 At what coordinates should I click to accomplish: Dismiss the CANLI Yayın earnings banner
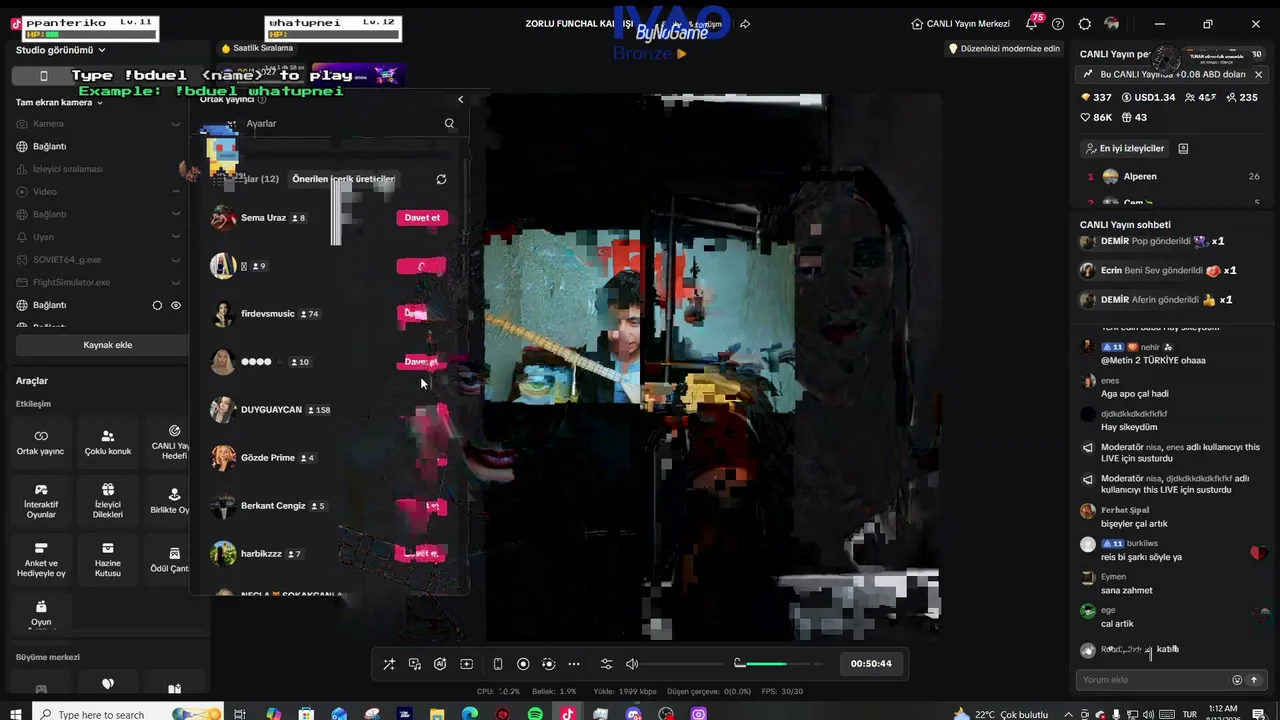[1258, 75]
